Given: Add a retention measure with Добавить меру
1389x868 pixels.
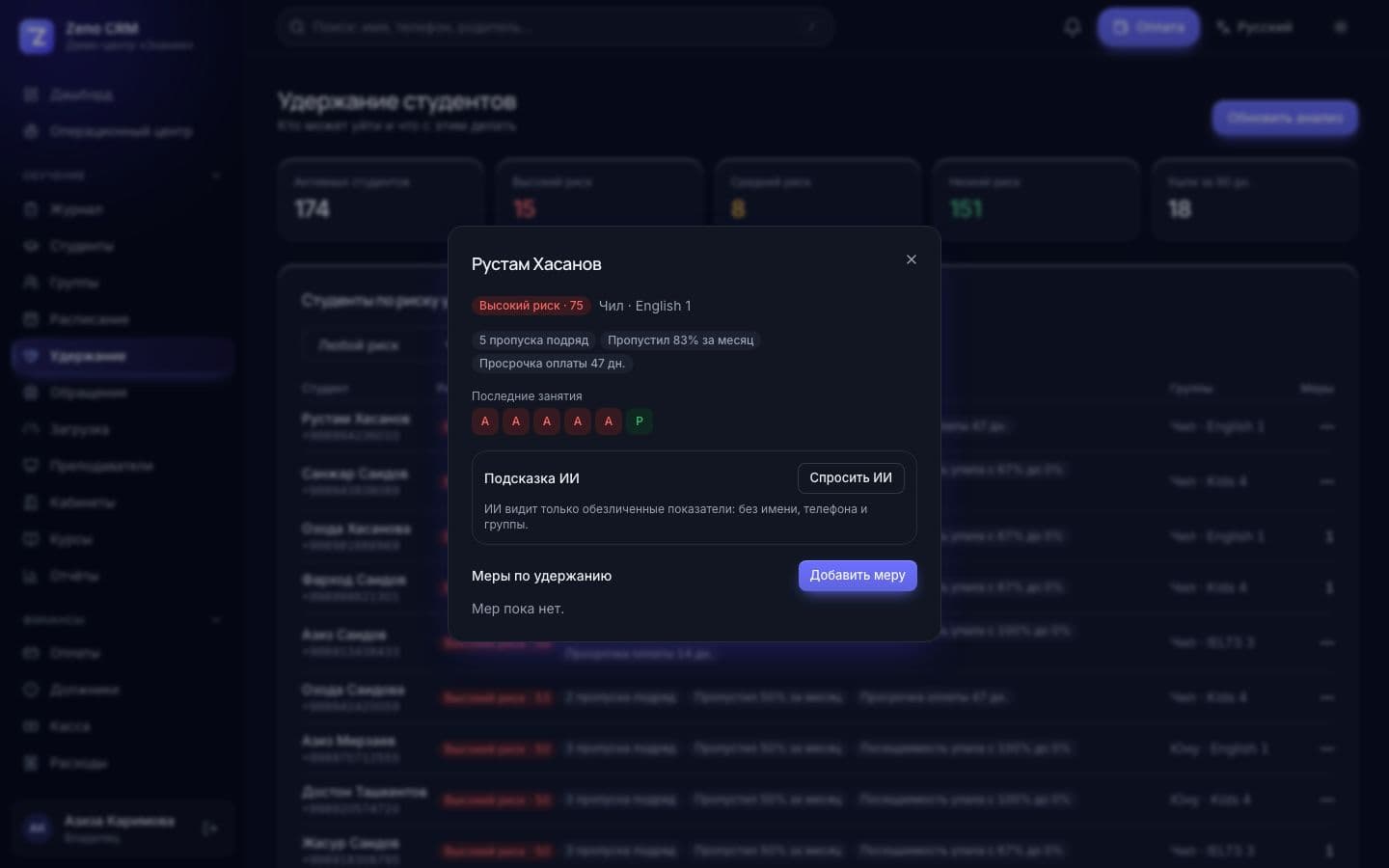Looking at the screenshot, I should click(x=858, y=576).
